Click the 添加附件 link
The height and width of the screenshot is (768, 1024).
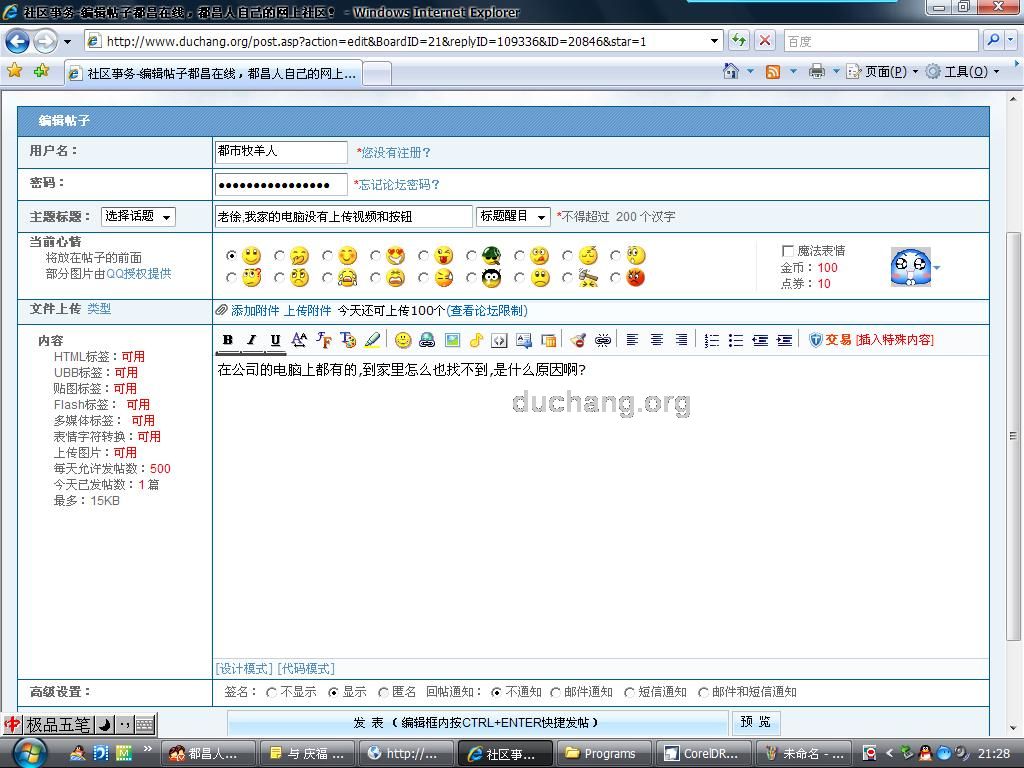pos(255,311)
